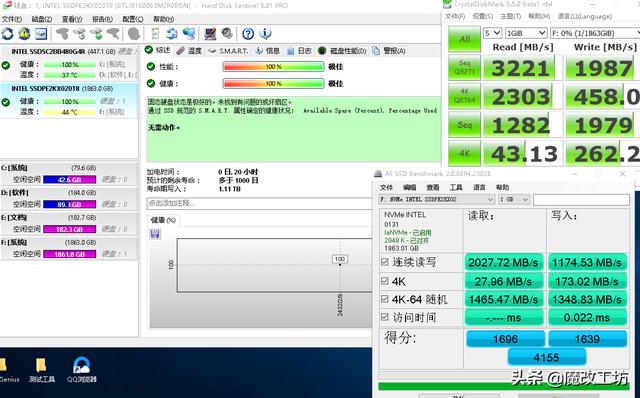Toggle the 4K-64 随机 checkbox
The height and width of the screenshot is (398, 640).
pyautogui.click(x=384, y=299)
